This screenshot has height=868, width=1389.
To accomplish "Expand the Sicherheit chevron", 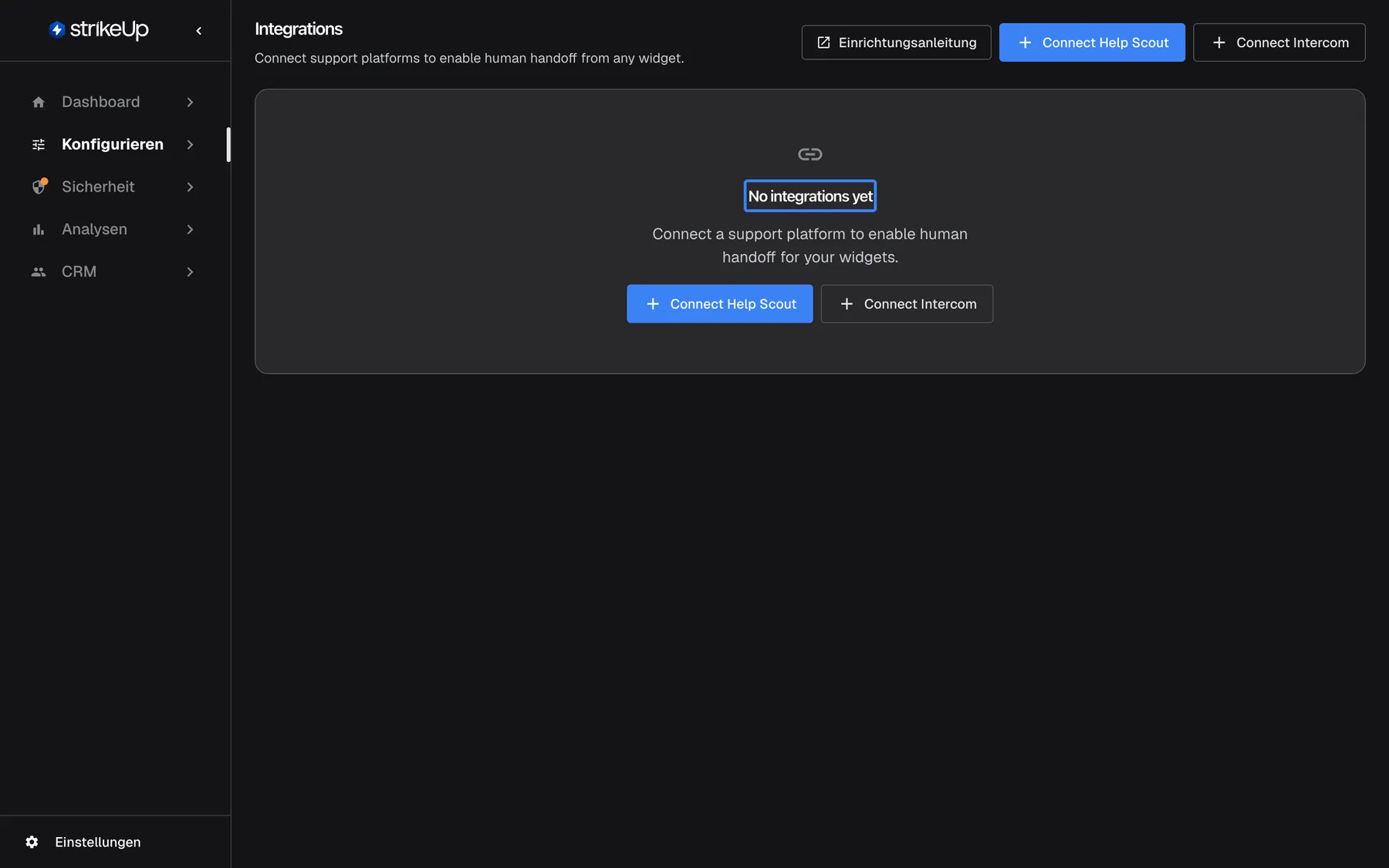I will point(190,187).
